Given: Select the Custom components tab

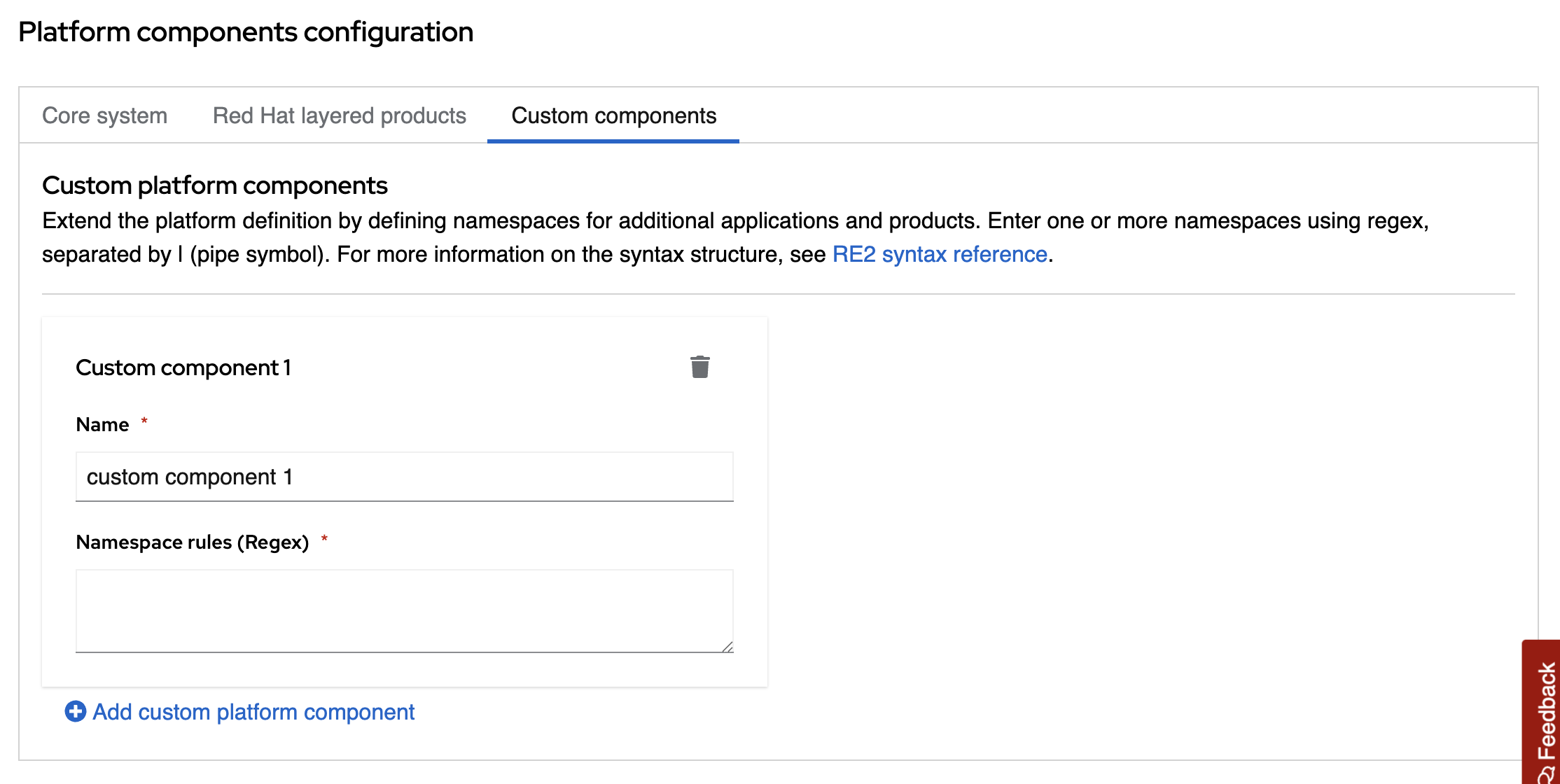Looking at the screenshot, I should point(613,115).
